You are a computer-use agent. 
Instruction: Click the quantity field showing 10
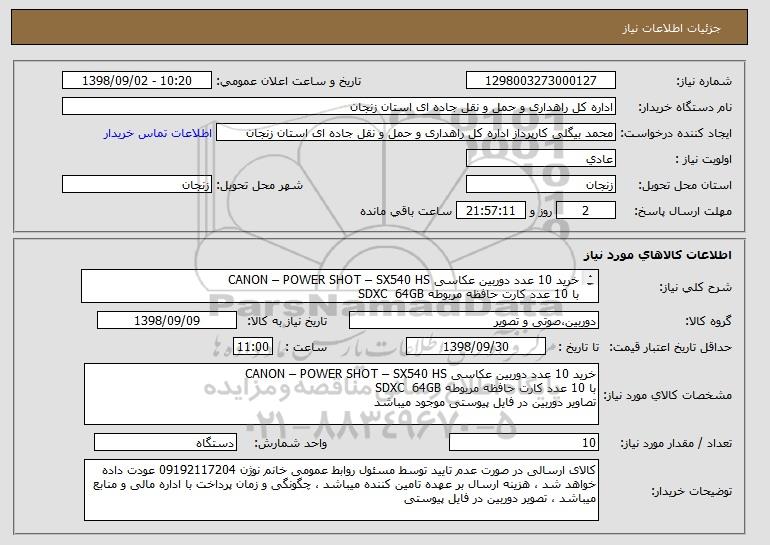(x=524, y=442)
